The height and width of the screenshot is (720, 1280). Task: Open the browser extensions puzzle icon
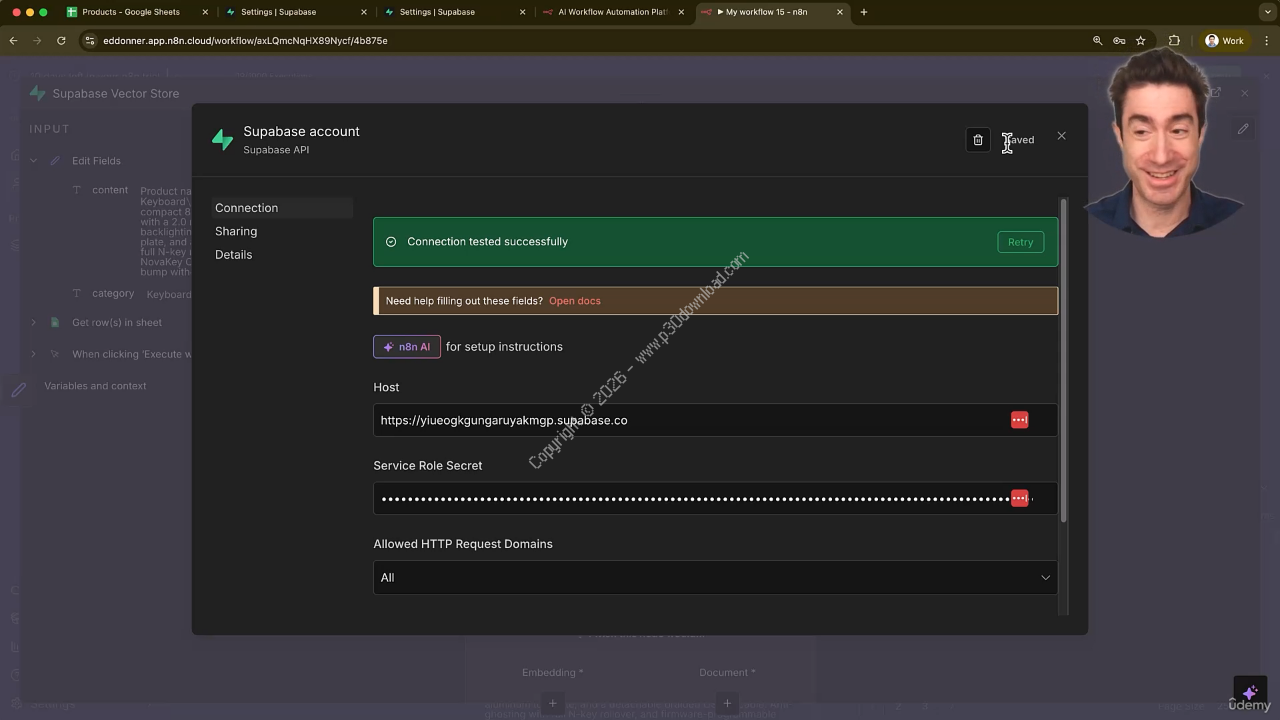(x=1174, y=41)
